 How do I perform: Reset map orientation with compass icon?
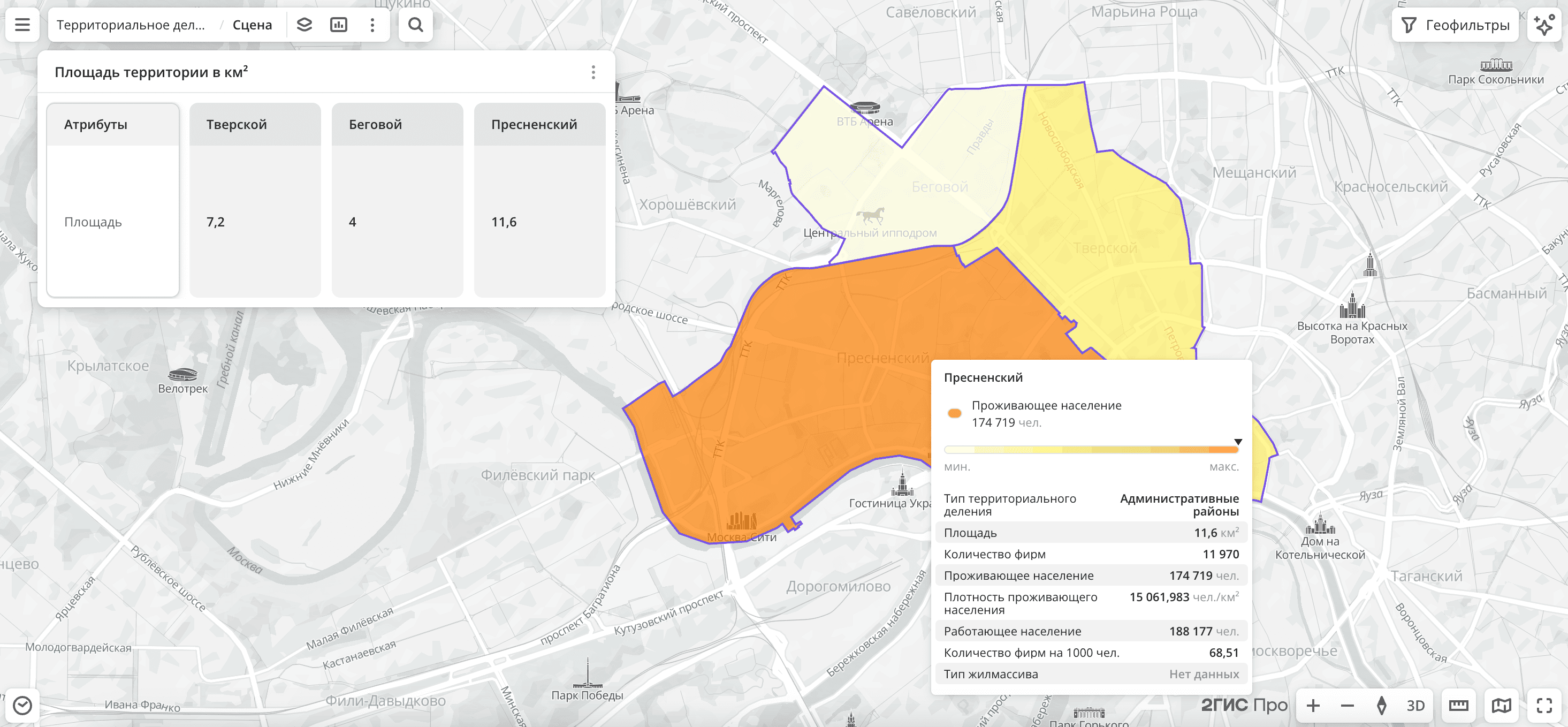point(1381,705)
